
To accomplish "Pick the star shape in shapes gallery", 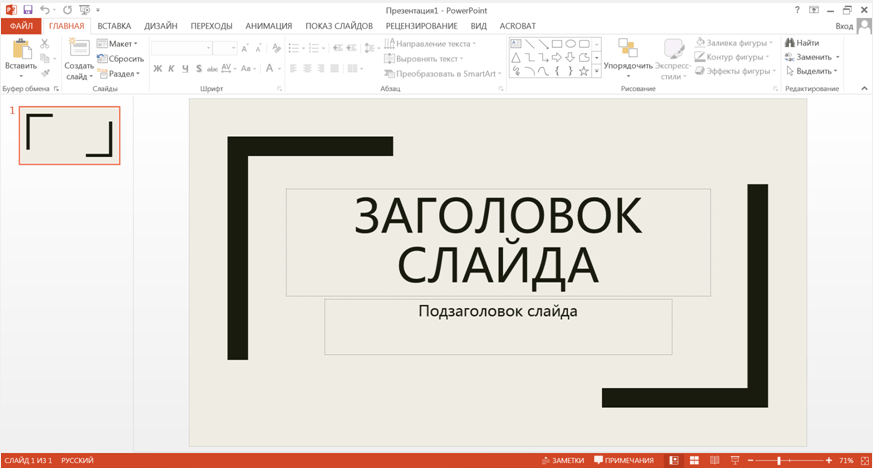I will click(x=583, y=71).
